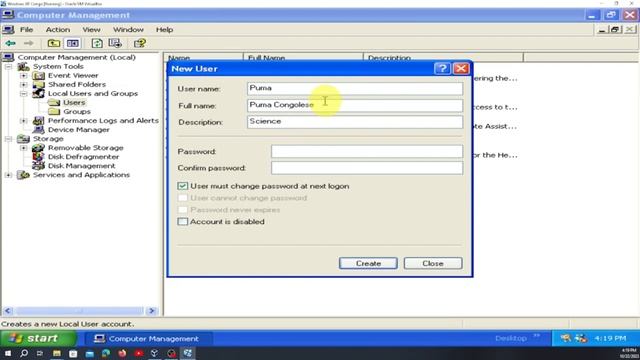Open the Window menu

(128, 30)
